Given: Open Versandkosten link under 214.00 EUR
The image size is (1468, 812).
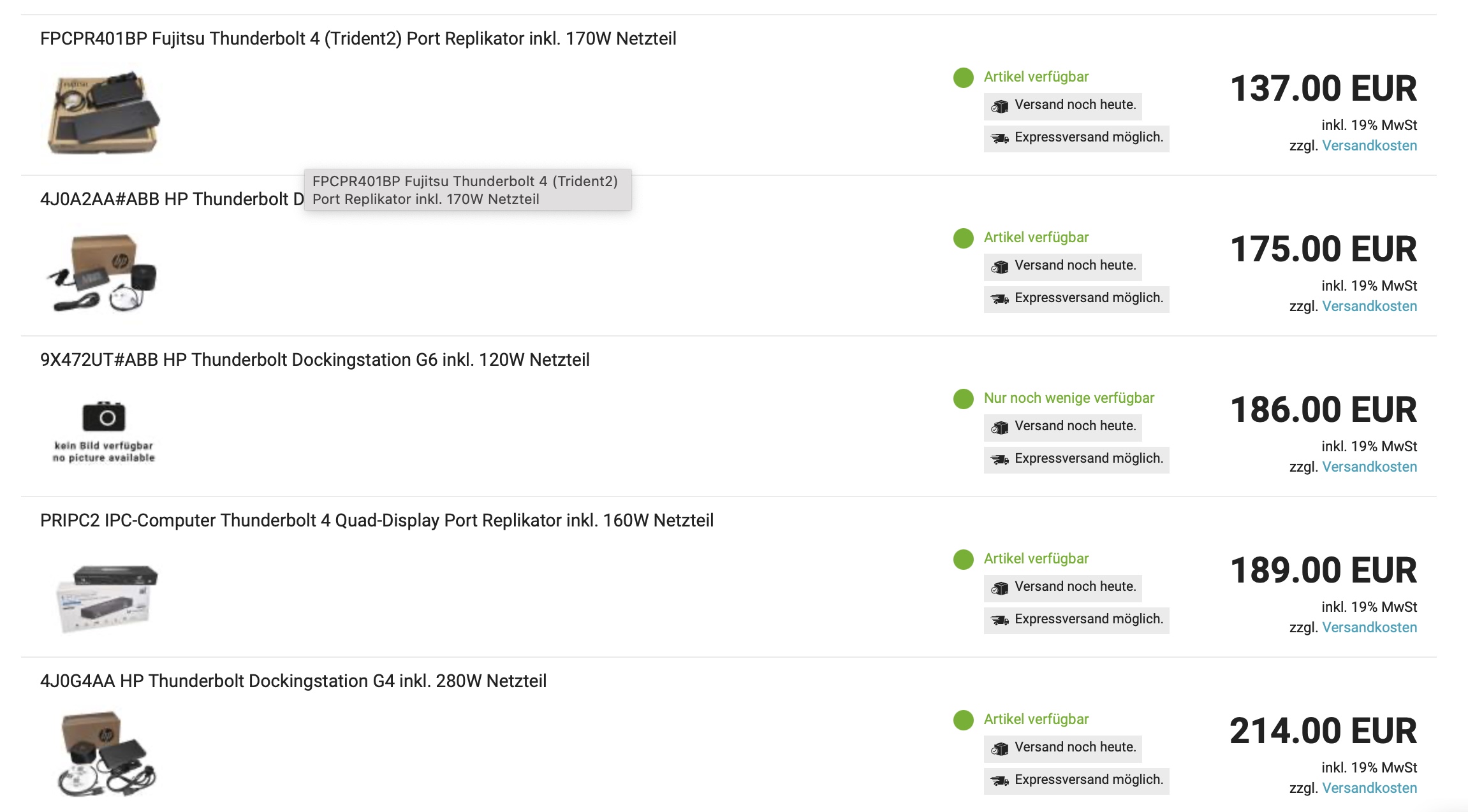Looking at the screenshot, I should click(1369, 788).
